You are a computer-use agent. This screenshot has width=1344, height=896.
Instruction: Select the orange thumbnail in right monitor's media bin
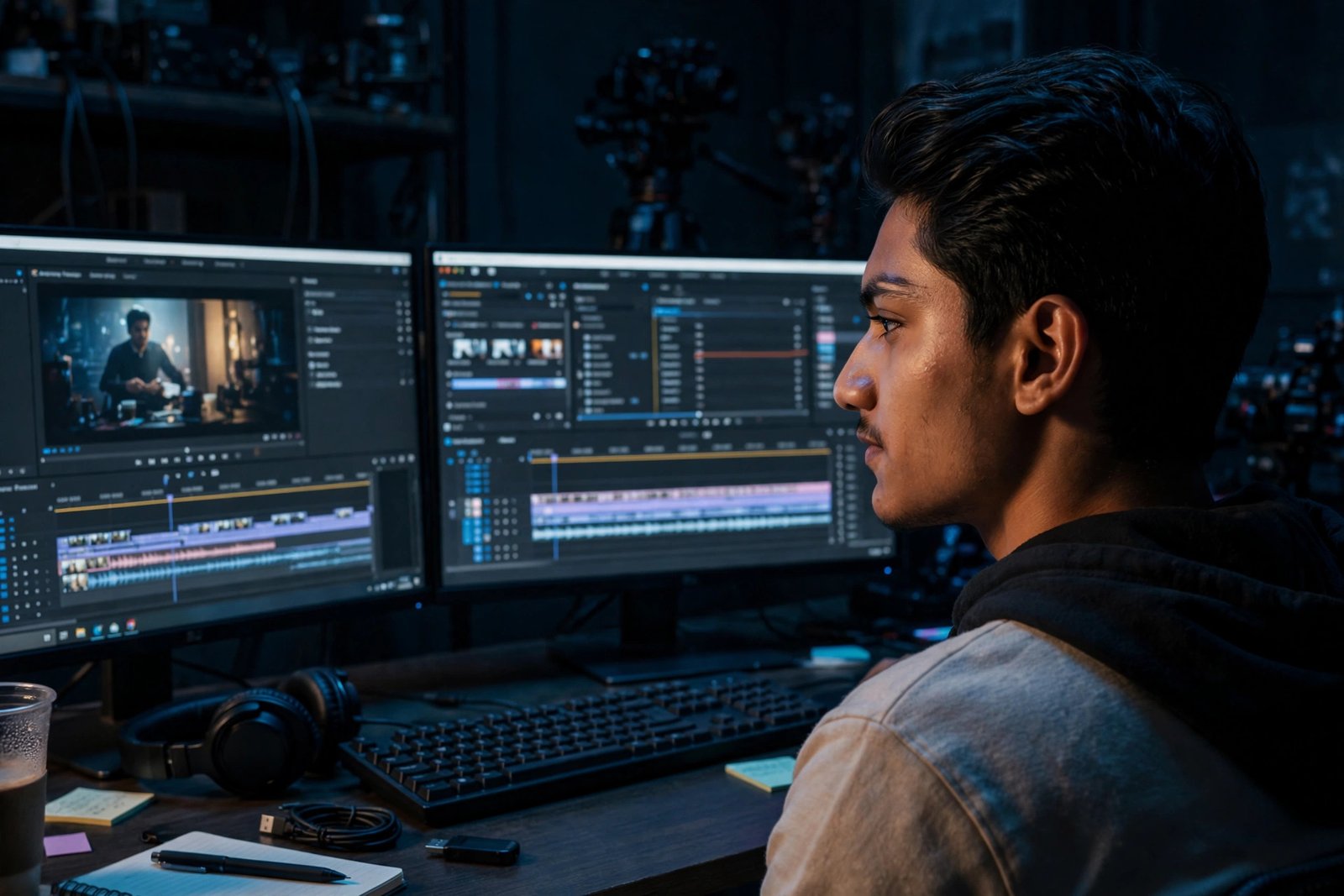pyautogui.click(x=545, y=348)
